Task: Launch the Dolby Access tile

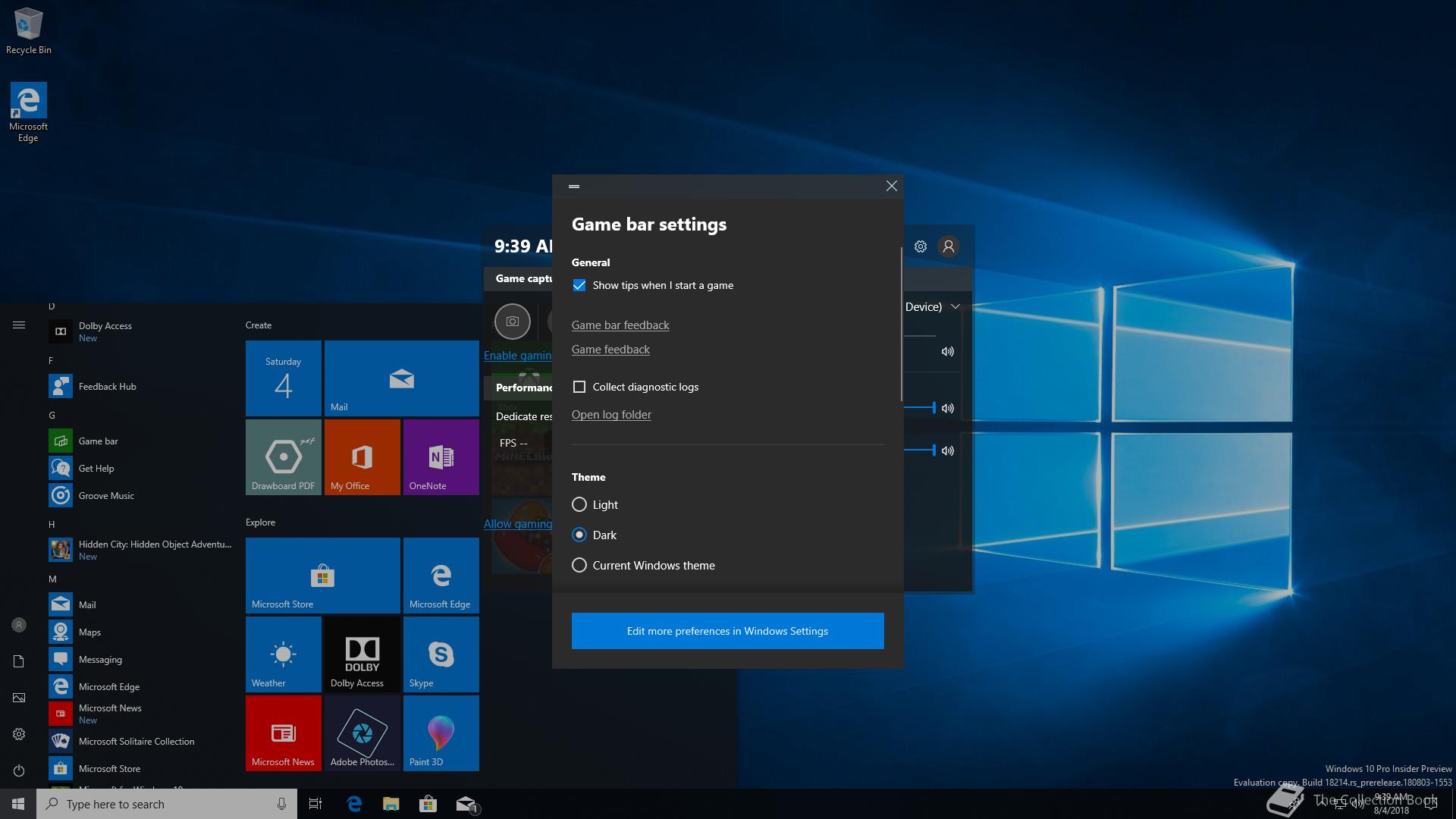Action: pyautogui.click(x=362, y=654)
